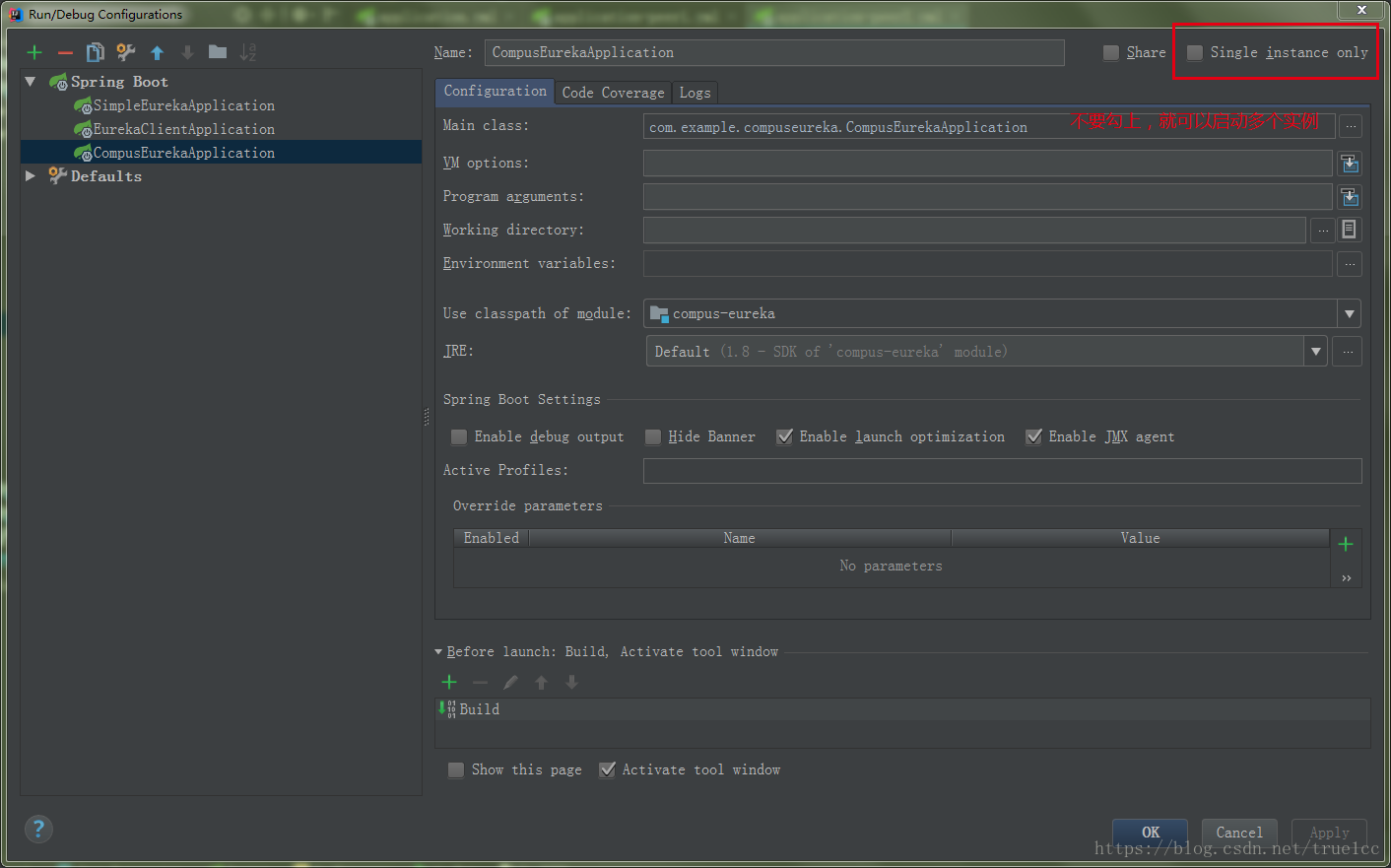Click the OK button

[1150, 833]
